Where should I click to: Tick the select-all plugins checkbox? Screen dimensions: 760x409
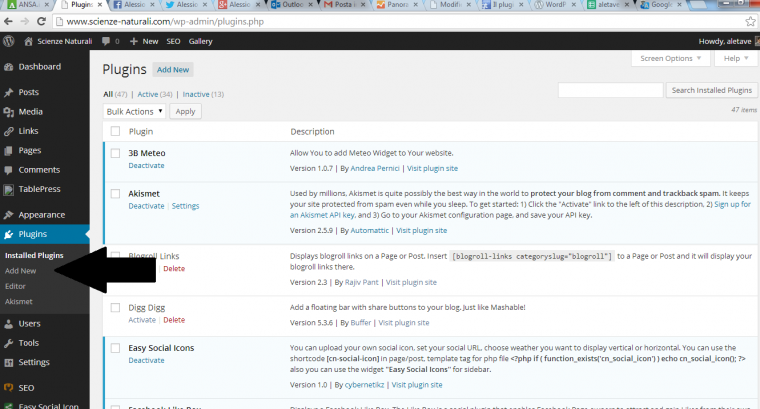point(115,131)
